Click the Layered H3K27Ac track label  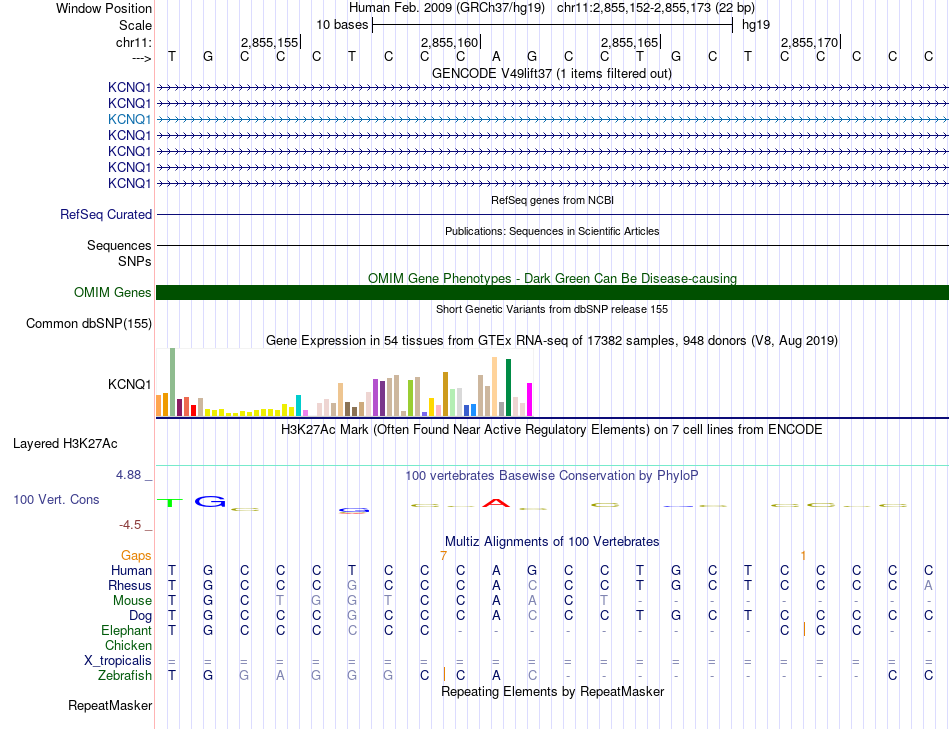[65, 443]
